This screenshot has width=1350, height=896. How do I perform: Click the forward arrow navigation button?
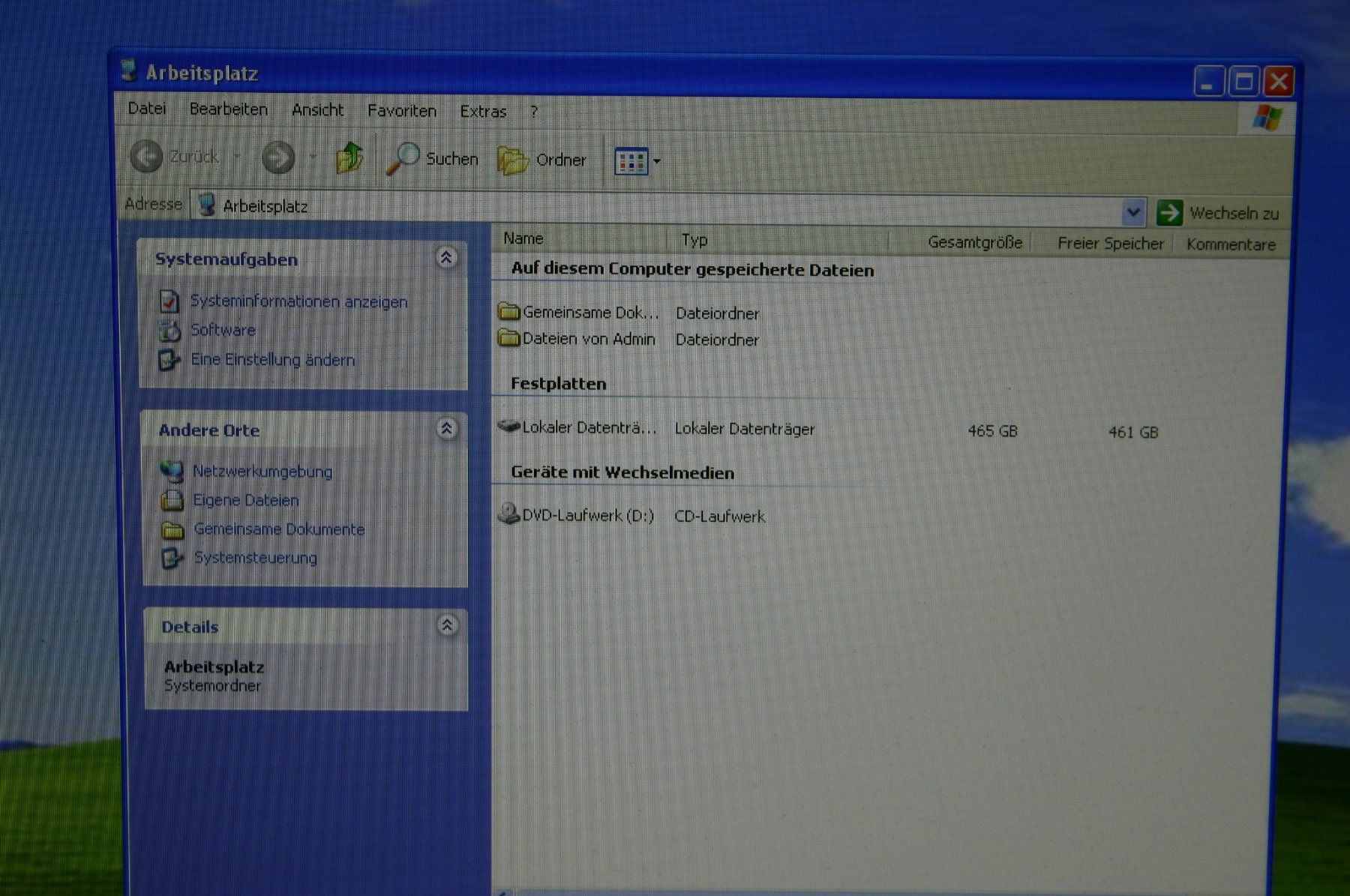278,157
